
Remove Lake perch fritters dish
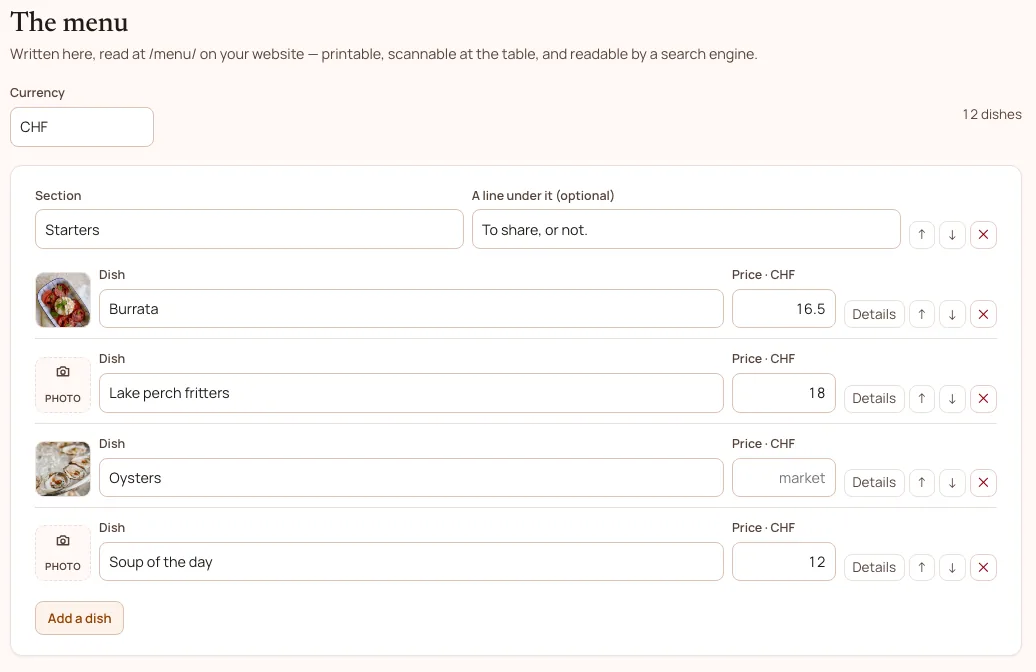983,398
